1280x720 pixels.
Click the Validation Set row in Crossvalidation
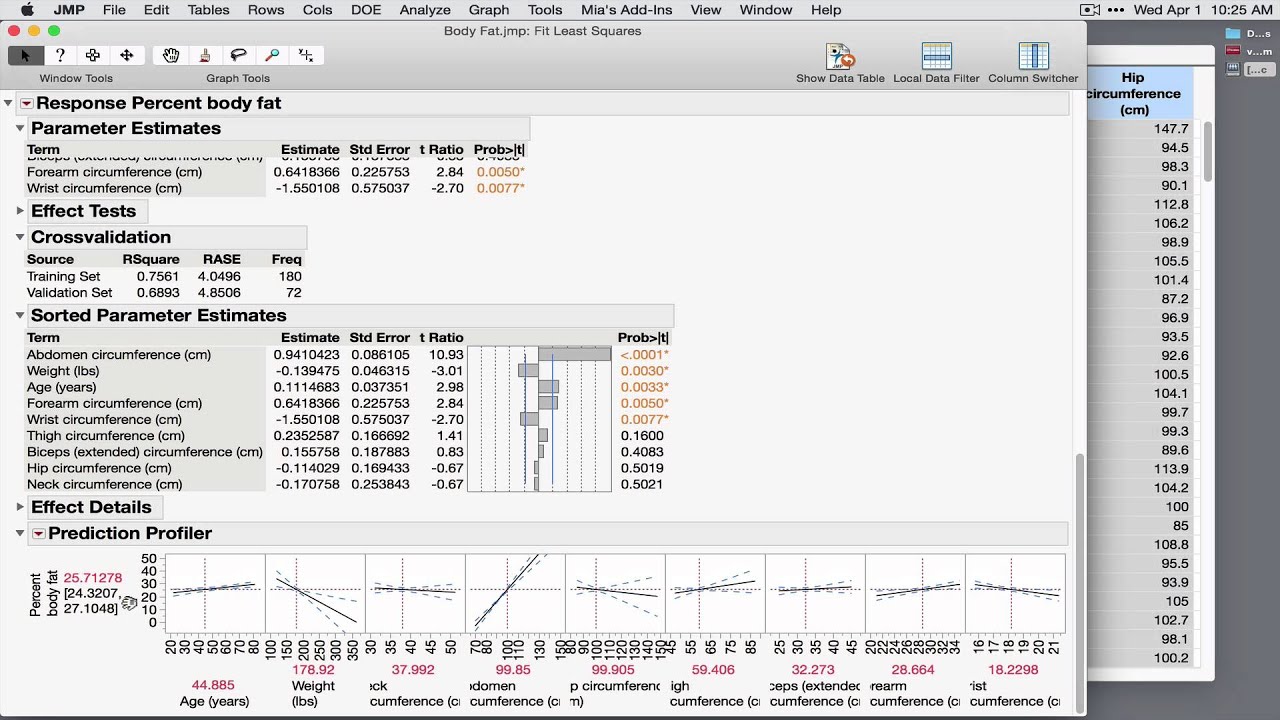click(165, 293)
